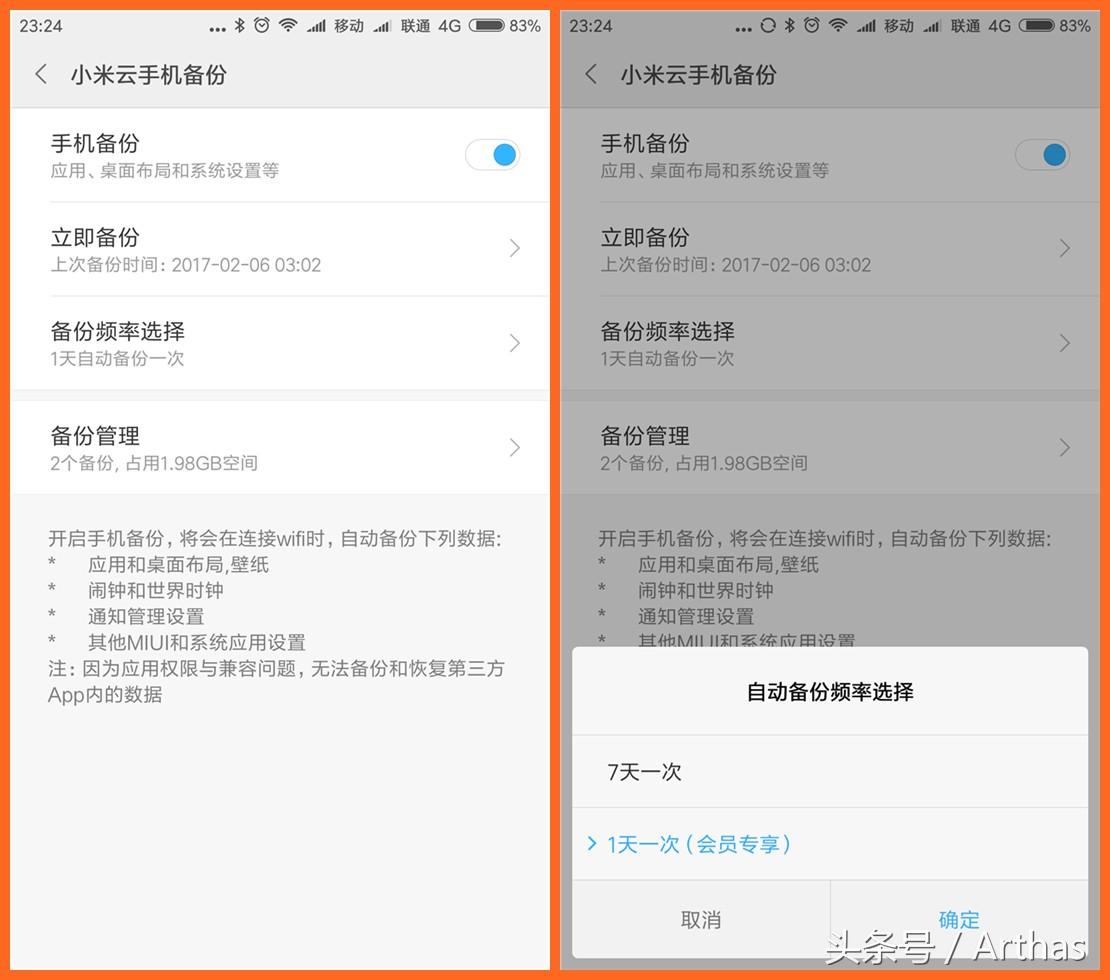Tap Wi-Fi icon in left status bar

point(288,25)
